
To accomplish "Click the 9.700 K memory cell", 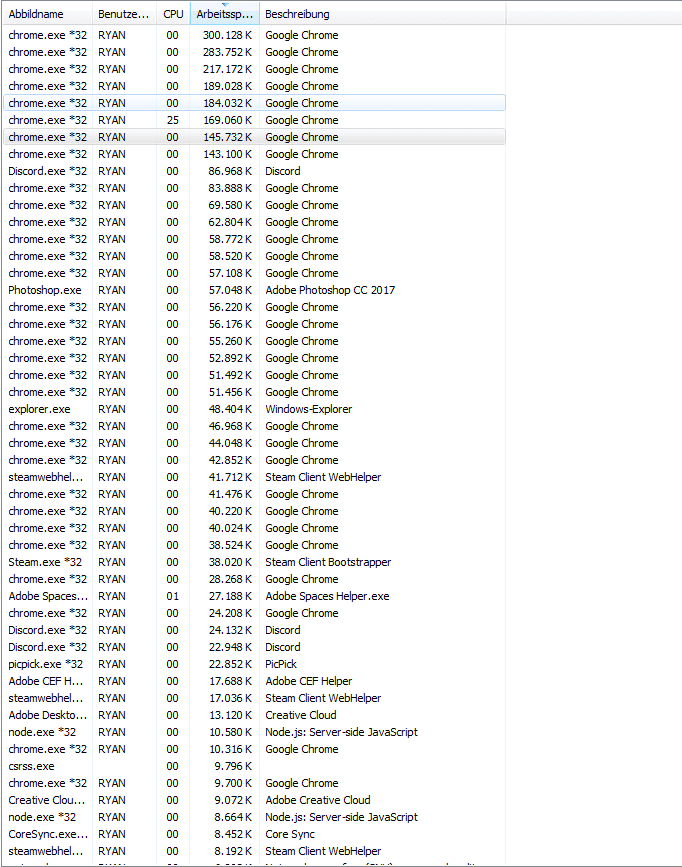I will pyautogui.click(x=232, y=784).
